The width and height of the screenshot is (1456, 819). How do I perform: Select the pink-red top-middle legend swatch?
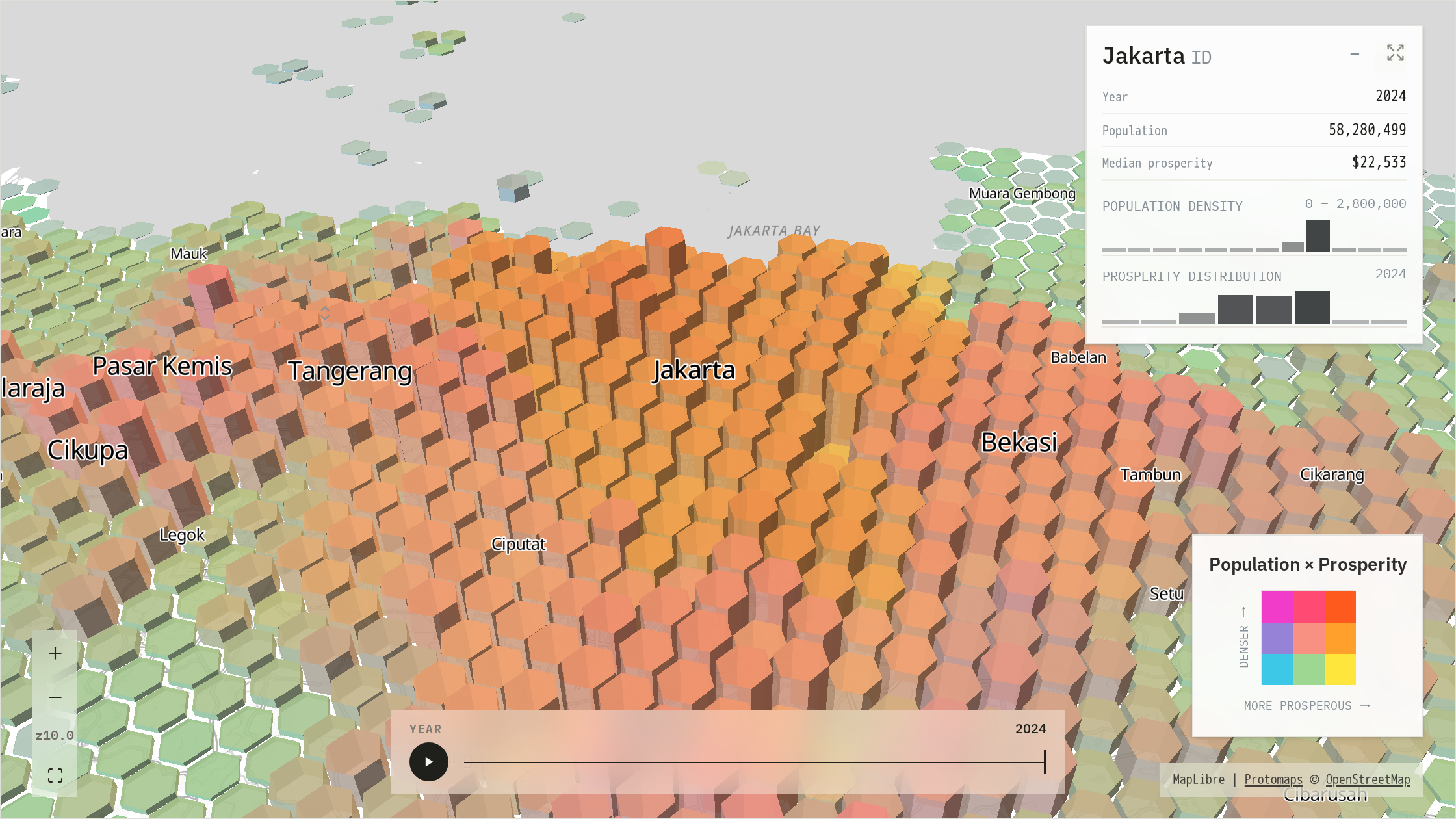coord(1309,607)
